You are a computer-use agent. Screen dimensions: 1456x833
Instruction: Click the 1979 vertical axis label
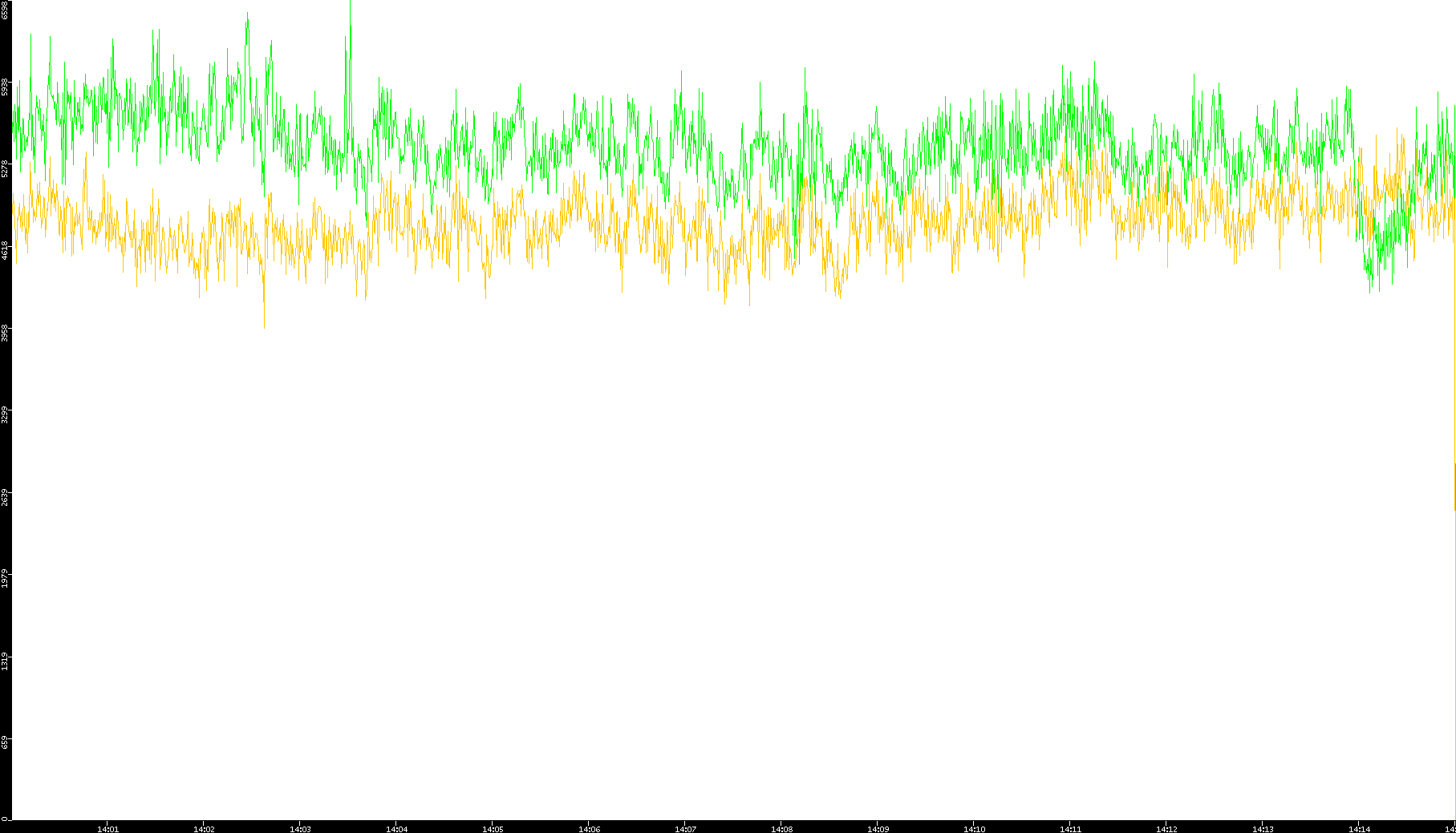[x=5, y=578]
